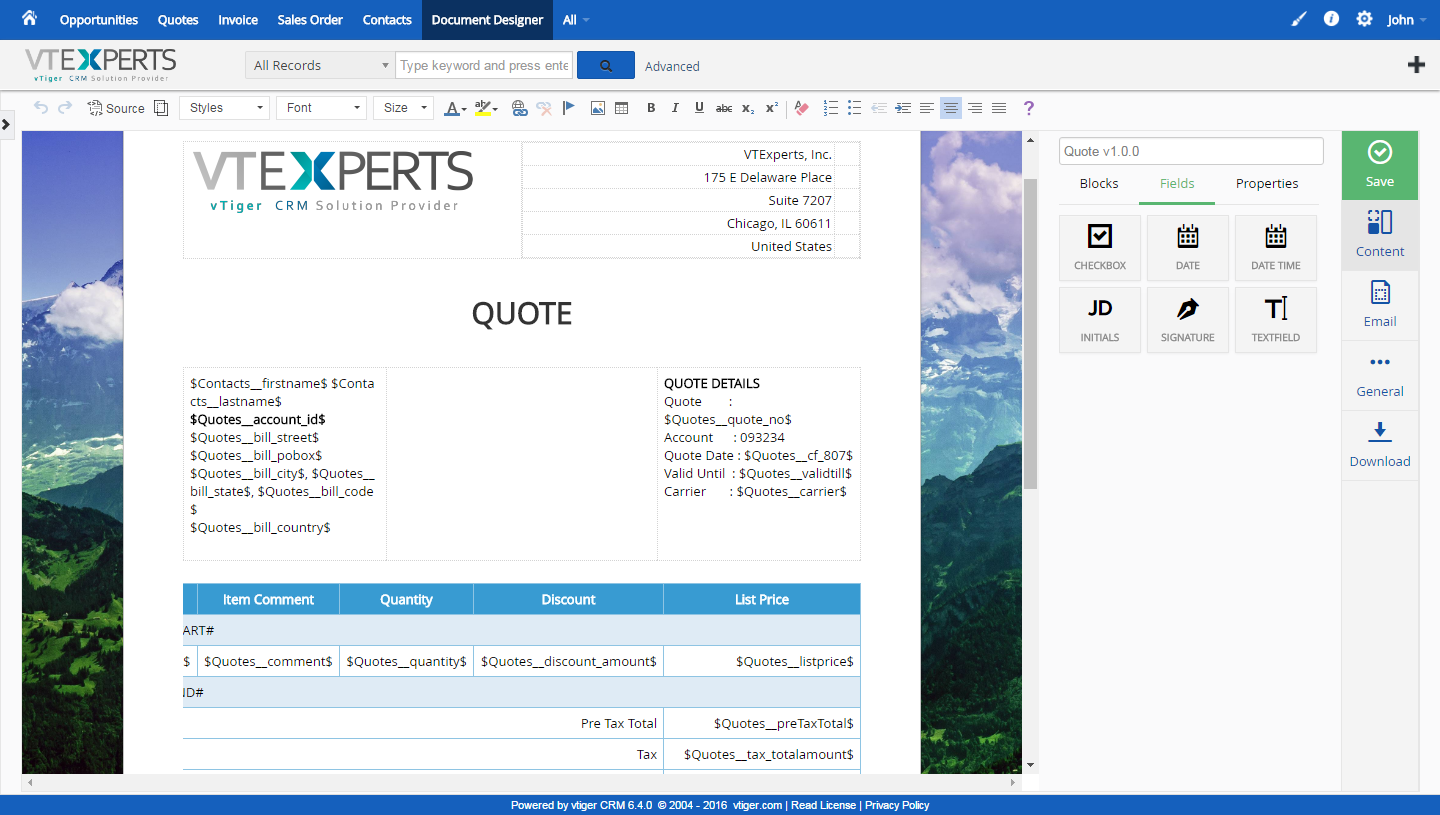Toggle bold formatting
Screen dimensions: 1440x815
pos(651,108)
